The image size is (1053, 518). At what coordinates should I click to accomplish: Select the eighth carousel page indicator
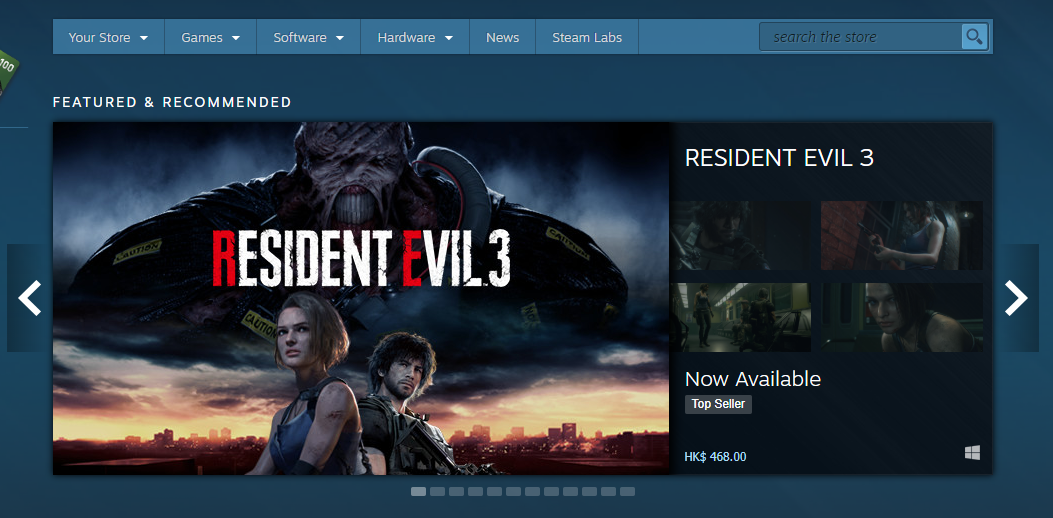551,492
